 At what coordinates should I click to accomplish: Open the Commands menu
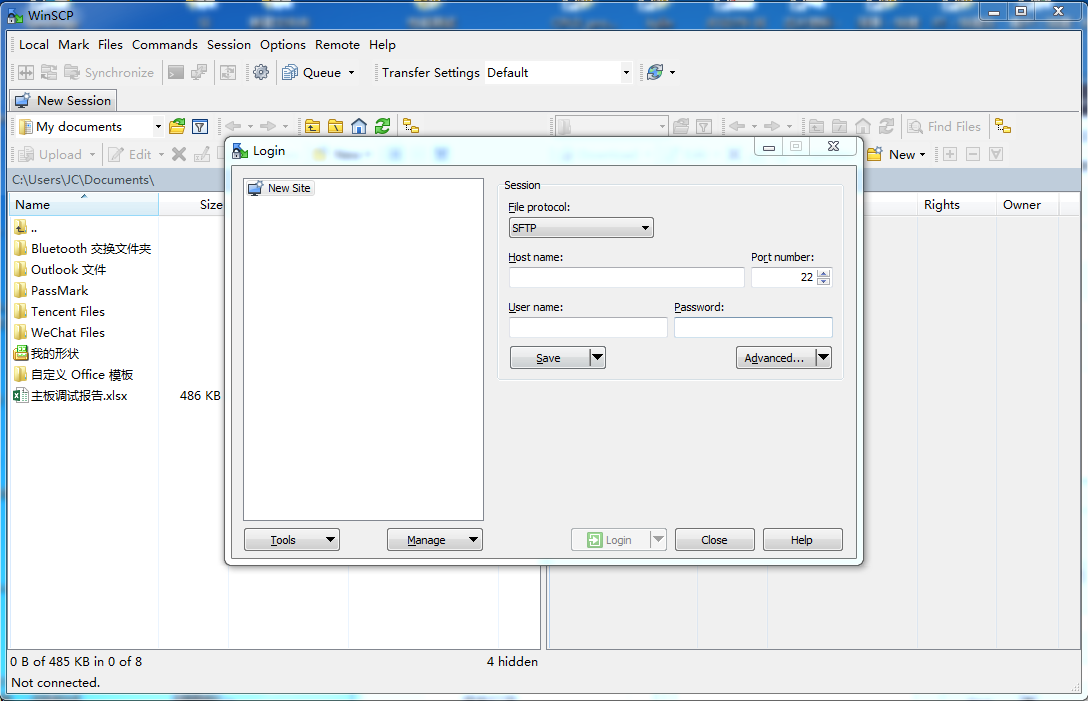point(164,44)
